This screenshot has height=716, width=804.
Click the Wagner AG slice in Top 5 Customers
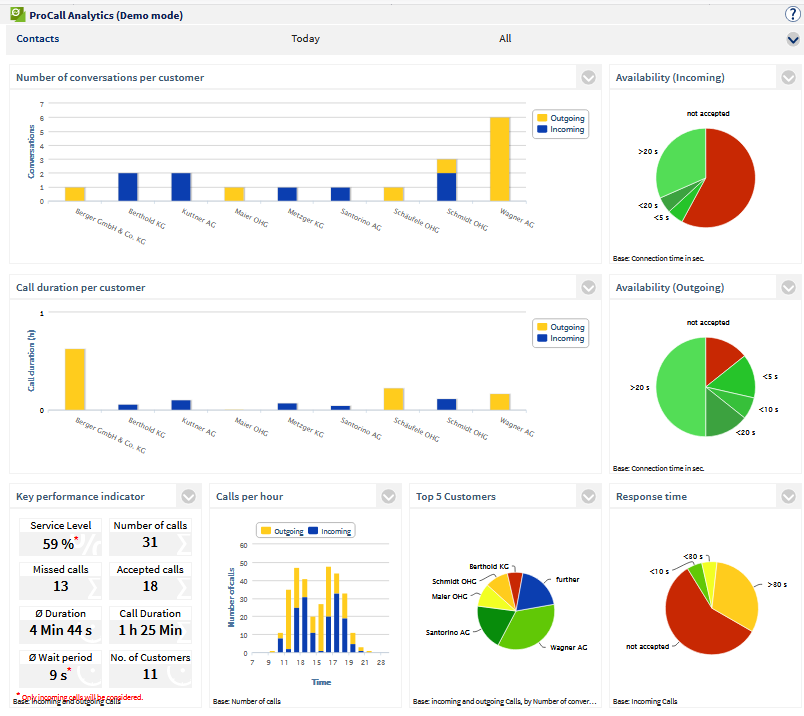click(x=528, y=628)
